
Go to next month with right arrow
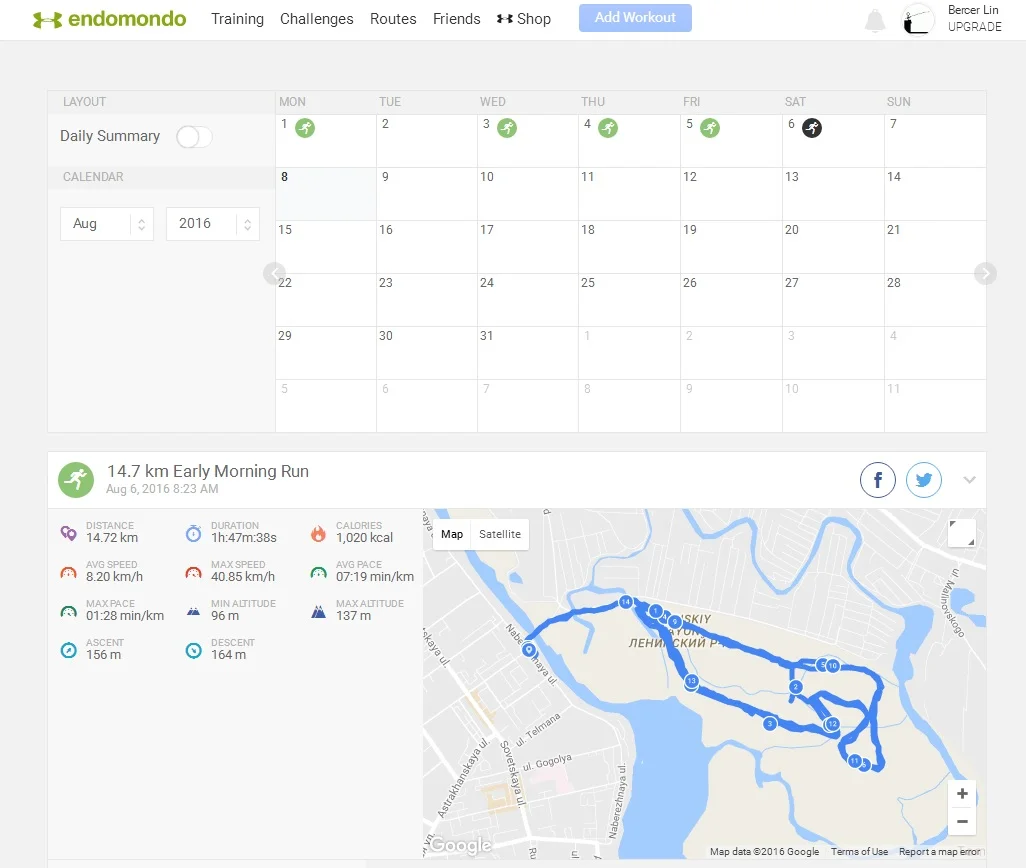pos(985,273)
